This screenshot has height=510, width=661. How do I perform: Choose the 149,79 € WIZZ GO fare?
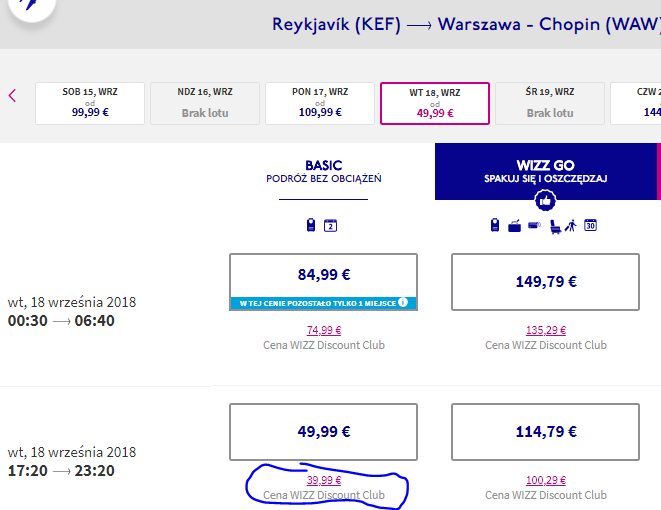[x=545, y=282]
